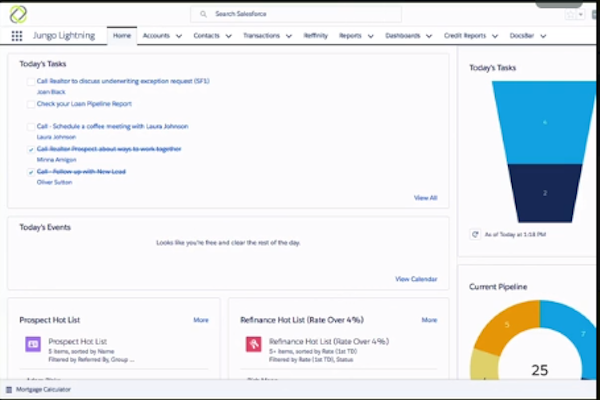Open the Refinance Hot List (Rate Over 4%) title link

(329, 341)
